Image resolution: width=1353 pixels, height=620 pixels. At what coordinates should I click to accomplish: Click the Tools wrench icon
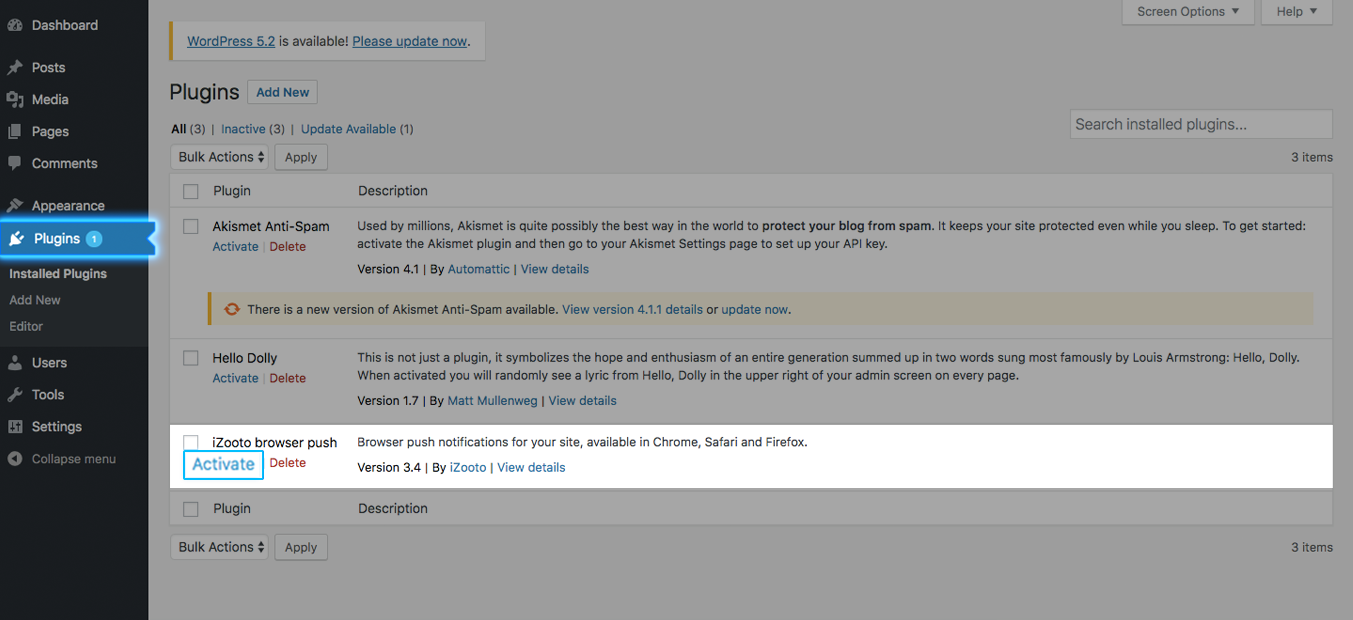[15, 395]
